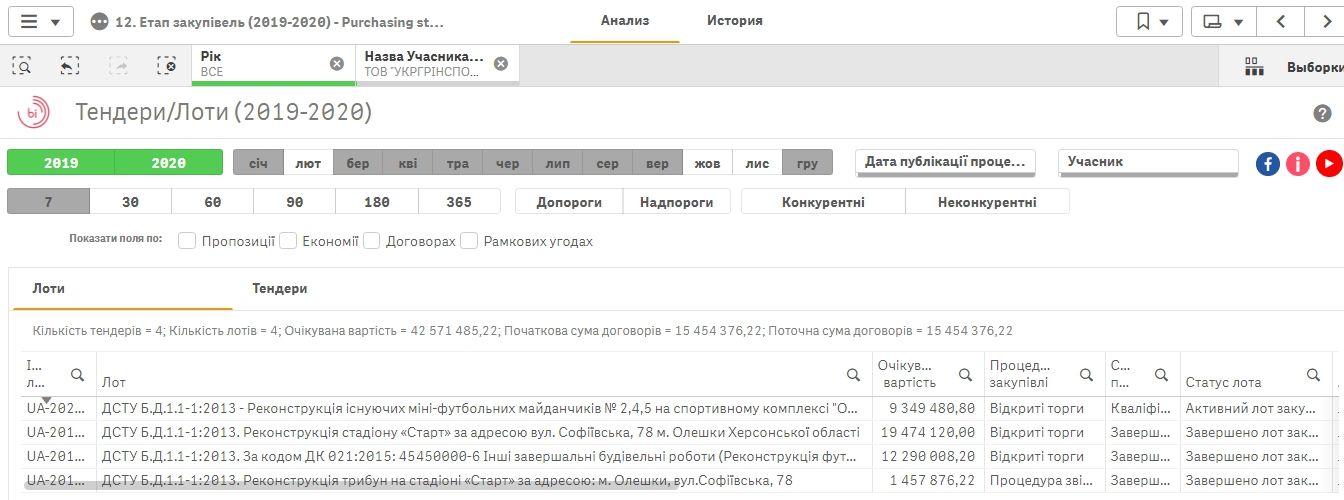The width and height of the screenshot is (1344, 500).
Task: Open the YouTube link icon
Action: point(1329,163)
